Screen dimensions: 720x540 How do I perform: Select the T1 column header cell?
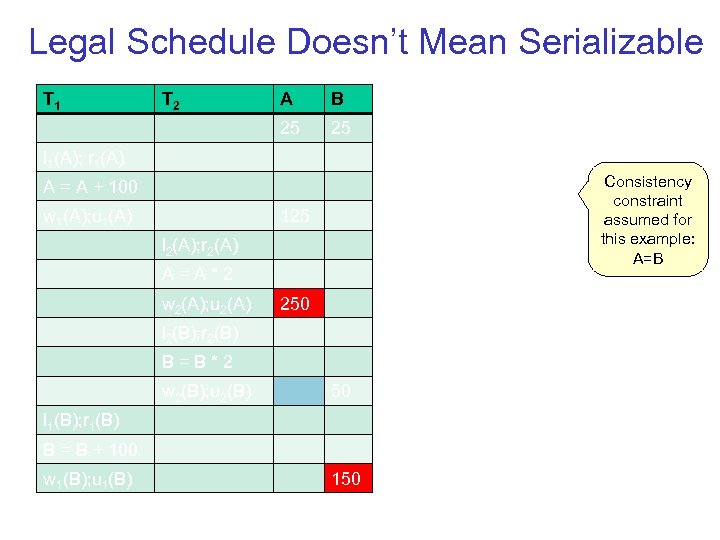(x=95, y=99)
